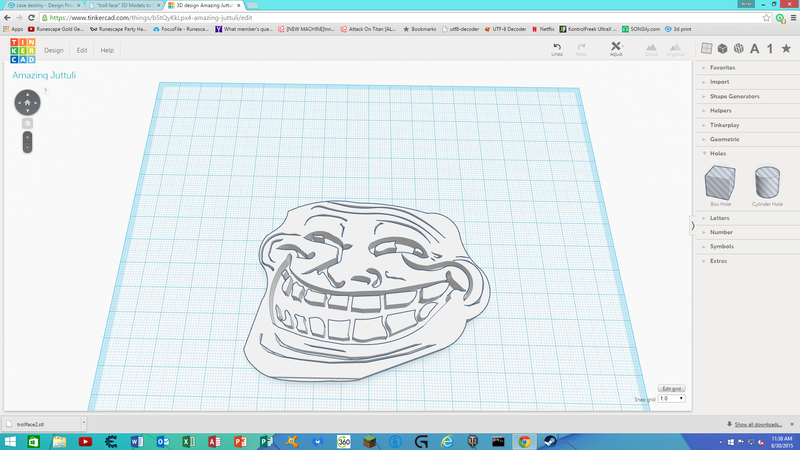Screen dimensions: 800x450
Task: Click the Group shapes icon
Action: coord(651,49)
